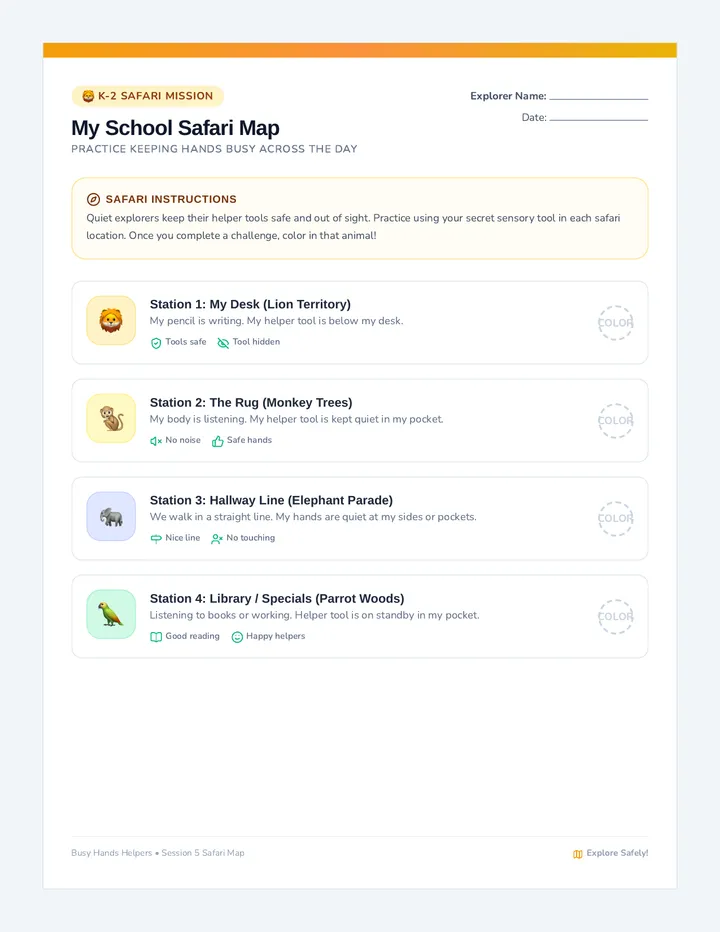Click the map icon next to Explore Safely
The height and width of the screenshot is (932, 720).
click(577, 854)
